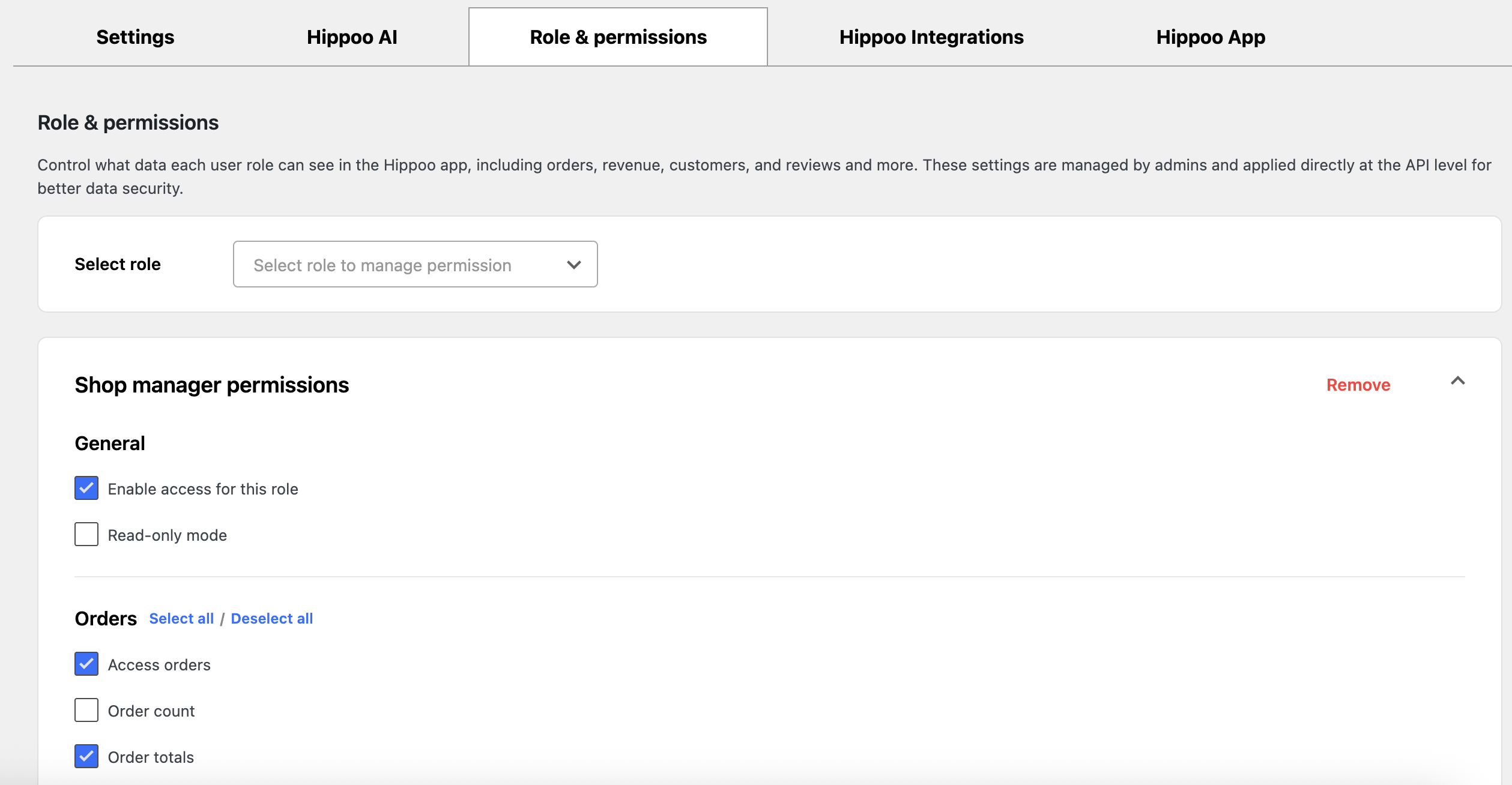Select the Role & permissions tab

pos(618,37)
